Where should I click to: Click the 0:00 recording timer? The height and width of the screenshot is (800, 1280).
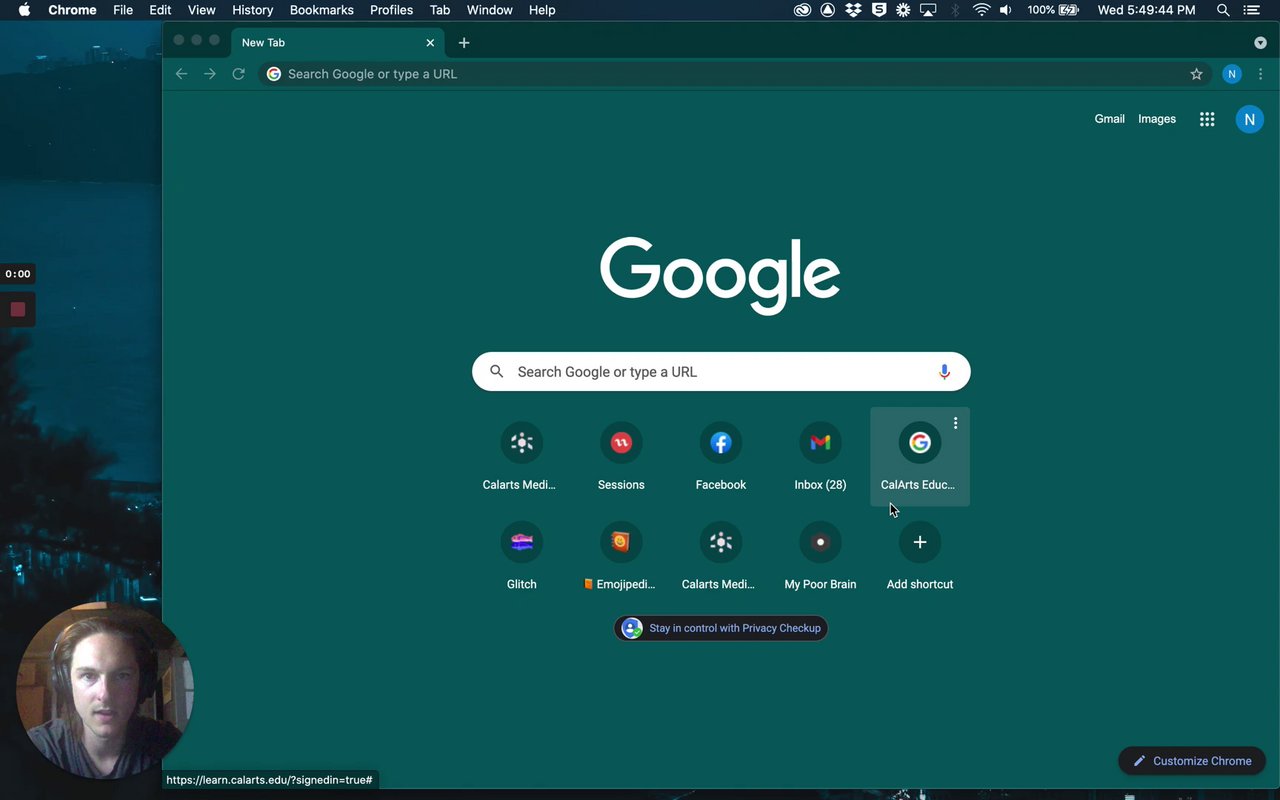point(18,274)
